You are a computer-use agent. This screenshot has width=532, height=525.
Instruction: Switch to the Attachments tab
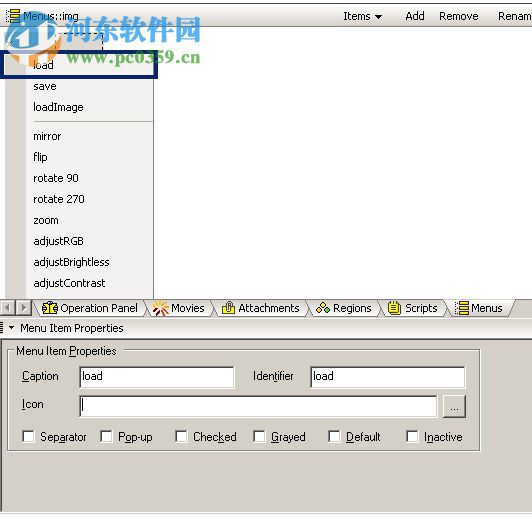(x=261, y=308)
